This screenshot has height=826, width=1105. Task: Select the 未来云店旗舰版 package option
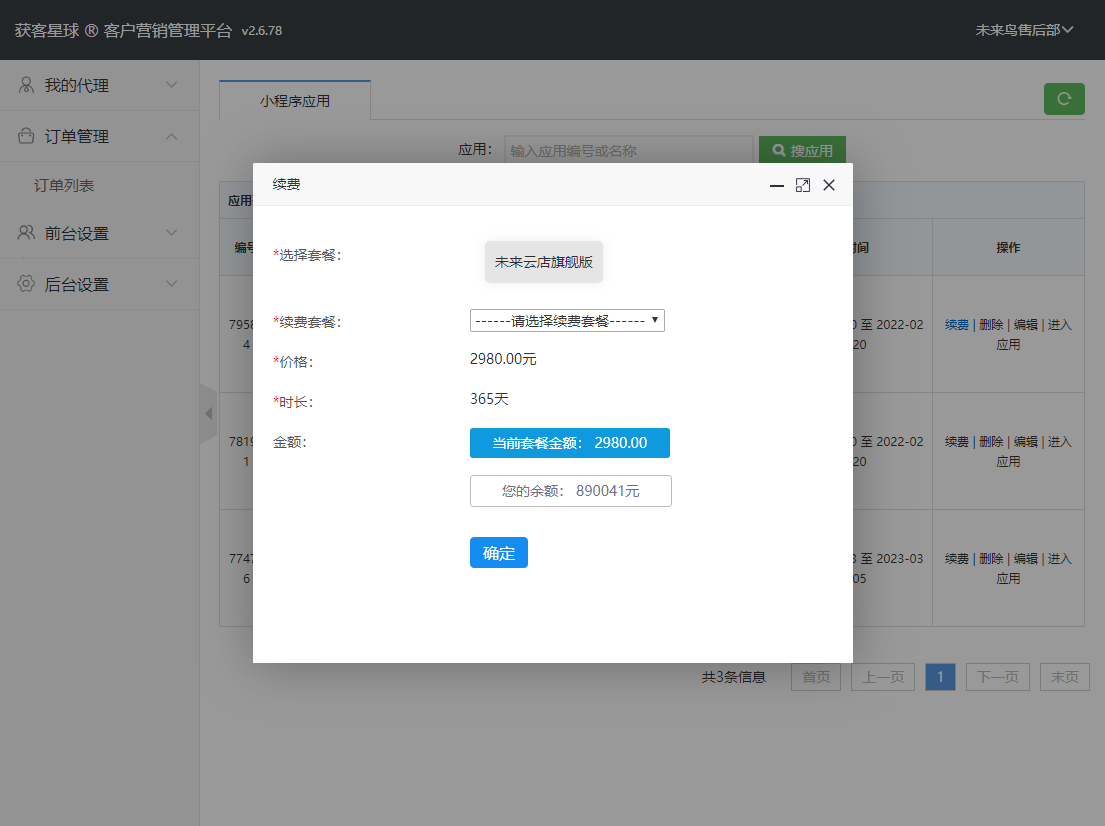point(544,262)
